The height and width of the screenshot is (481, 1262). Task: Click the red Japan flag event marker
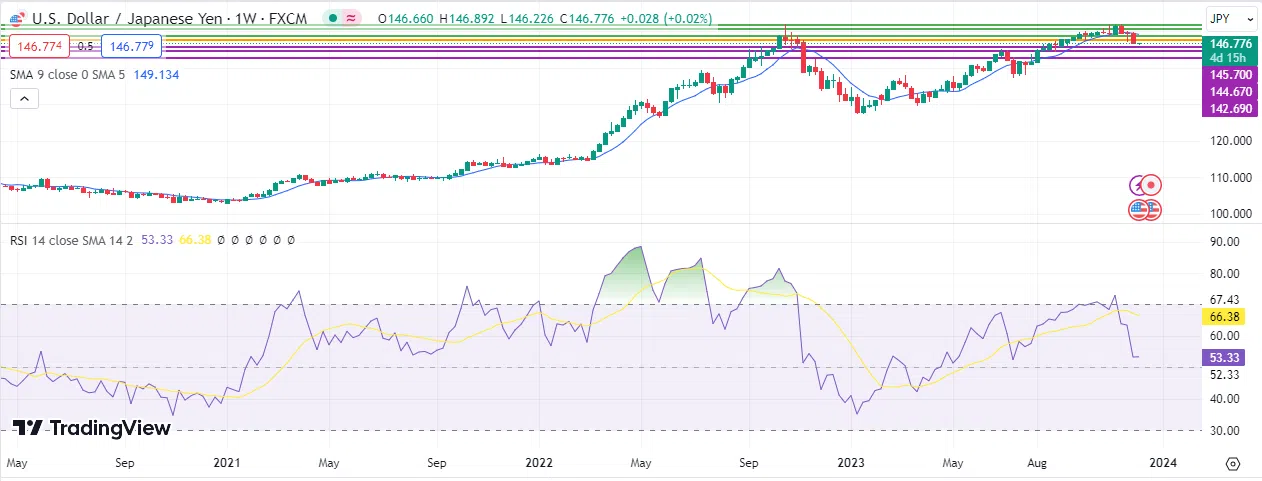point(1151,185)
